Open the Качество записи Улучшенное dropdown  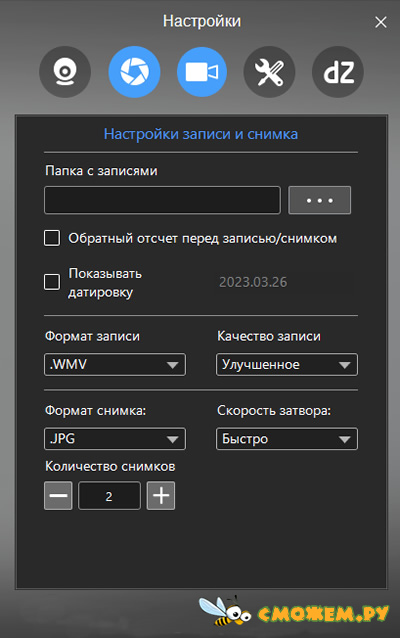[x=287, y=364]
